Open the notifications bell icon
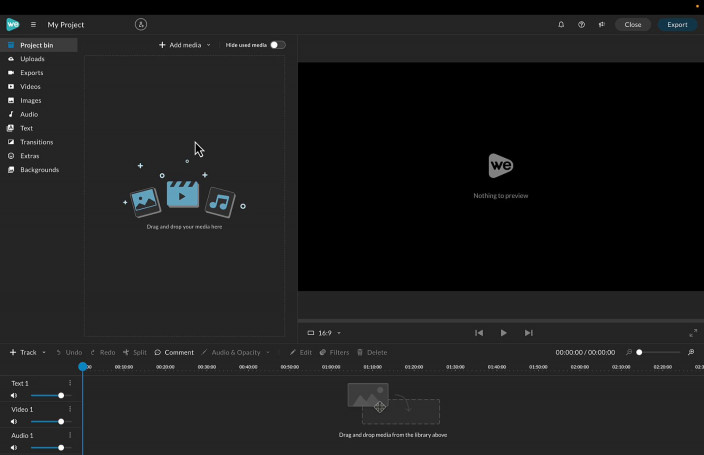The height and width of the screenshot is (455, 704). [561, 24]
